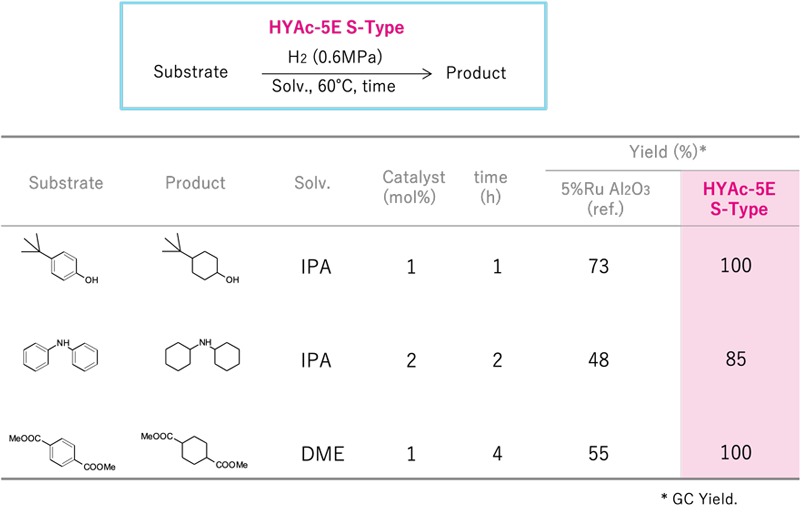The height and width of the screenshot is (518, 800).
Task: Select the 85 yield value
Action: pyautogui.click(x=736, y=359)
